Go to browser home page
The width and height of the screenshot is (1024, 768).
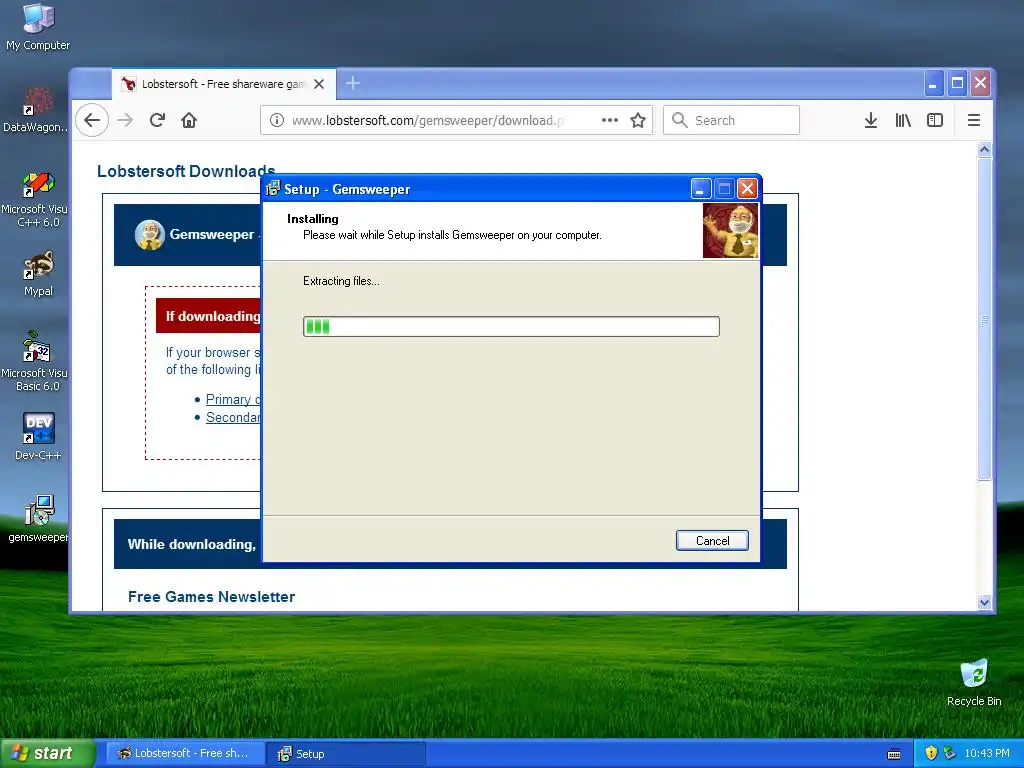click(x=189, y=120)
